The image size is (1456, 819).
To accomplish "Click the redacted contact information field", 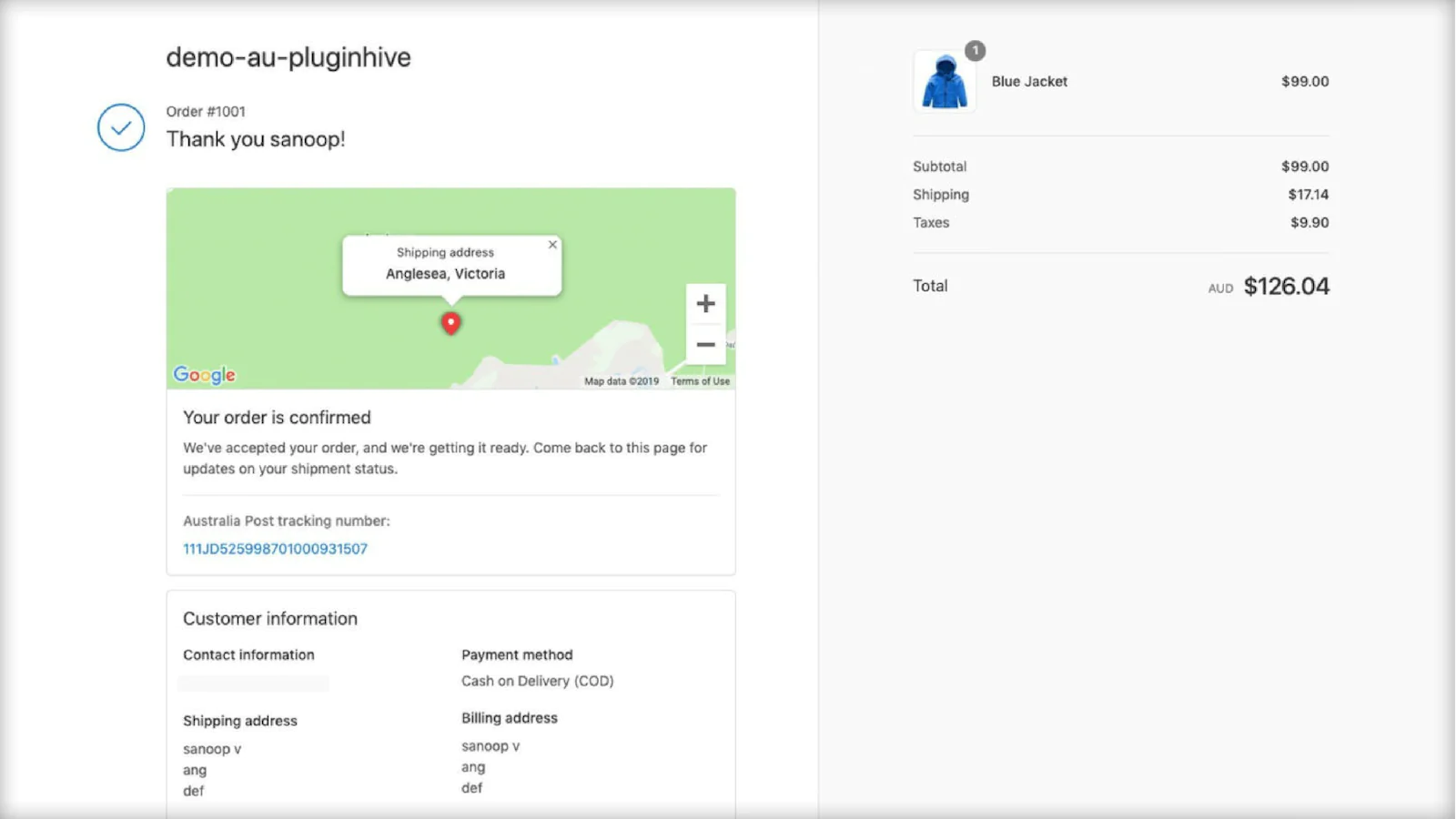I will (254, 682).
